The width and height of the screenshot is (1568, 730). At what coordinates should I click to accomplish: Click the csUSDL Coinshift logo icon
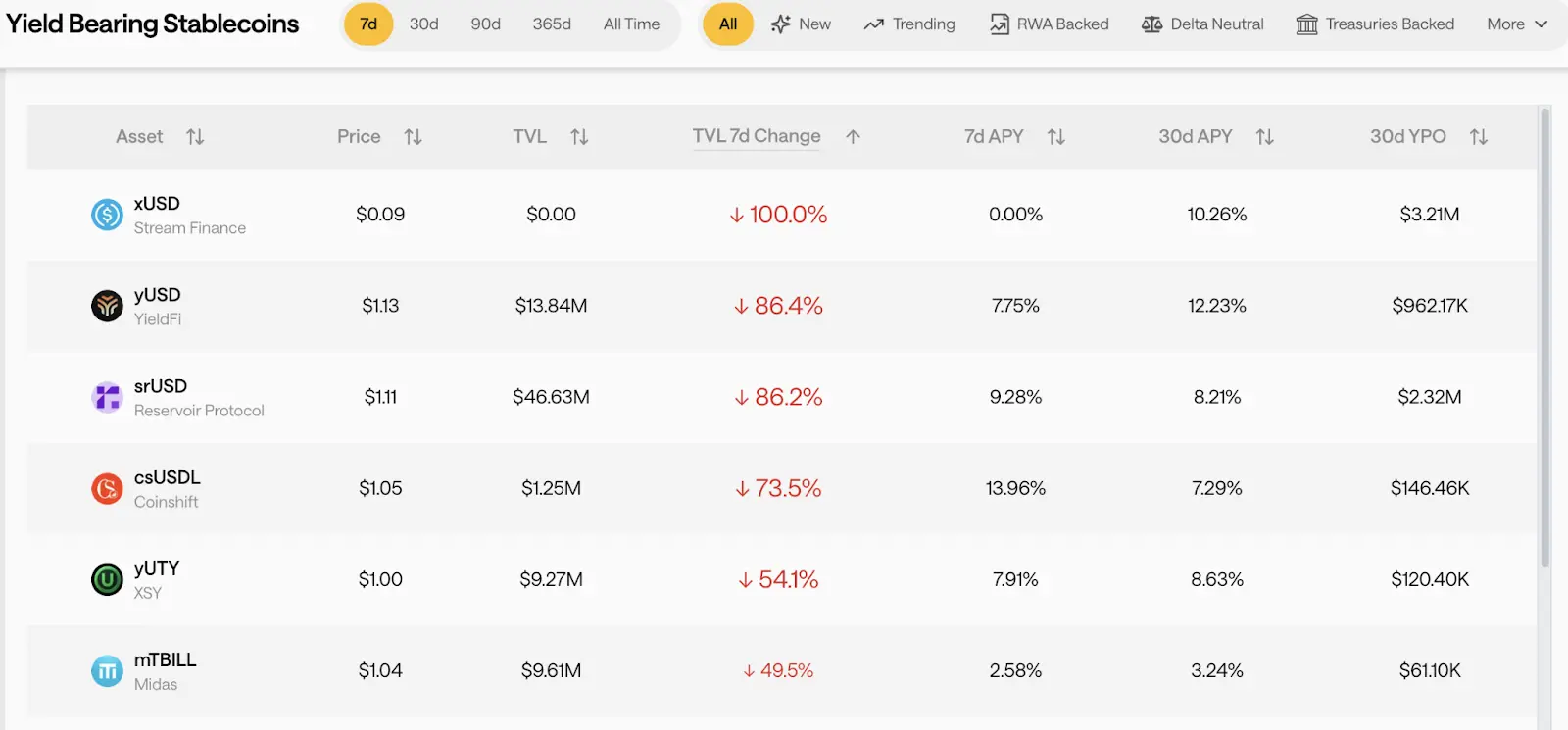coord(107,488)
